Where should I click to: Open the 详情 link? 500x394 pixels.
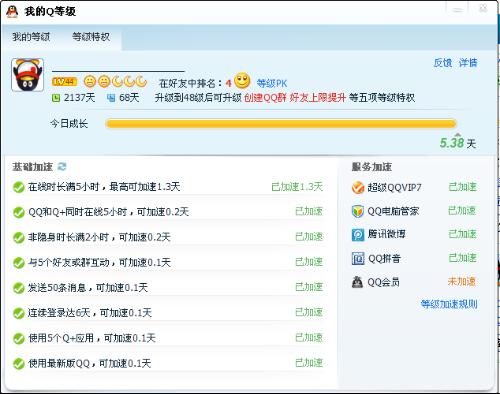point(468,63)
